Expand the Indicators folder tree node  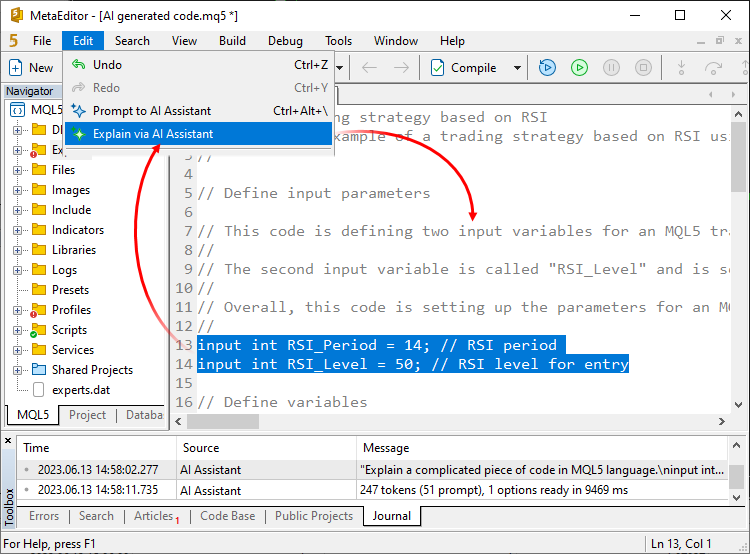point(18,230)
